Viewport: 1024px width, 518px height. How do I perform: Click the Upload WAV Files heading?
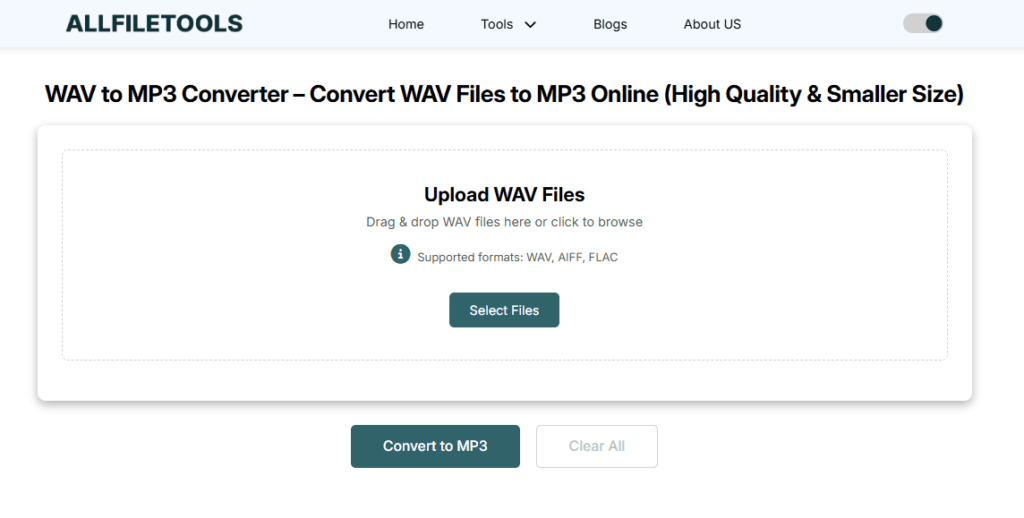click(x=504, y=195)
